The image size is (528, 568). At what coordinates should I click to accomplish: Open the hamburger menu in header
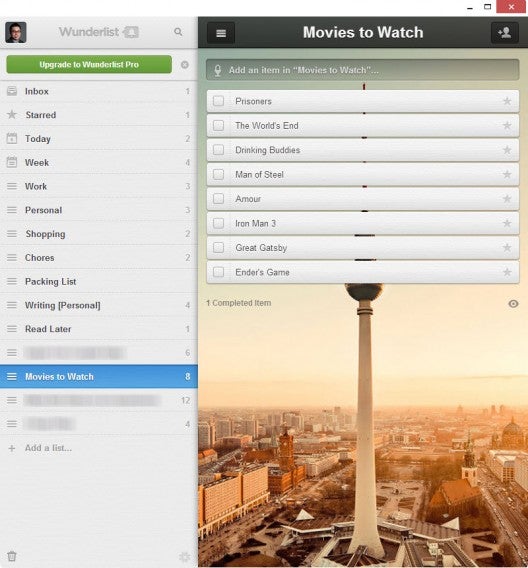[x=221, y=33]
